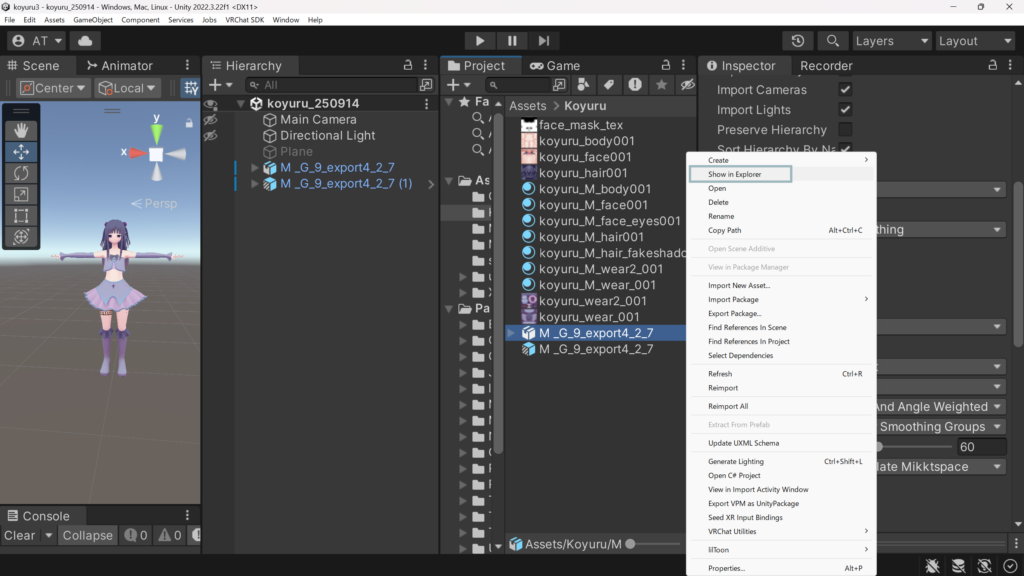This screenshot has width=1024, height=576.
Task: Click the Pause button
Action: 512,40
